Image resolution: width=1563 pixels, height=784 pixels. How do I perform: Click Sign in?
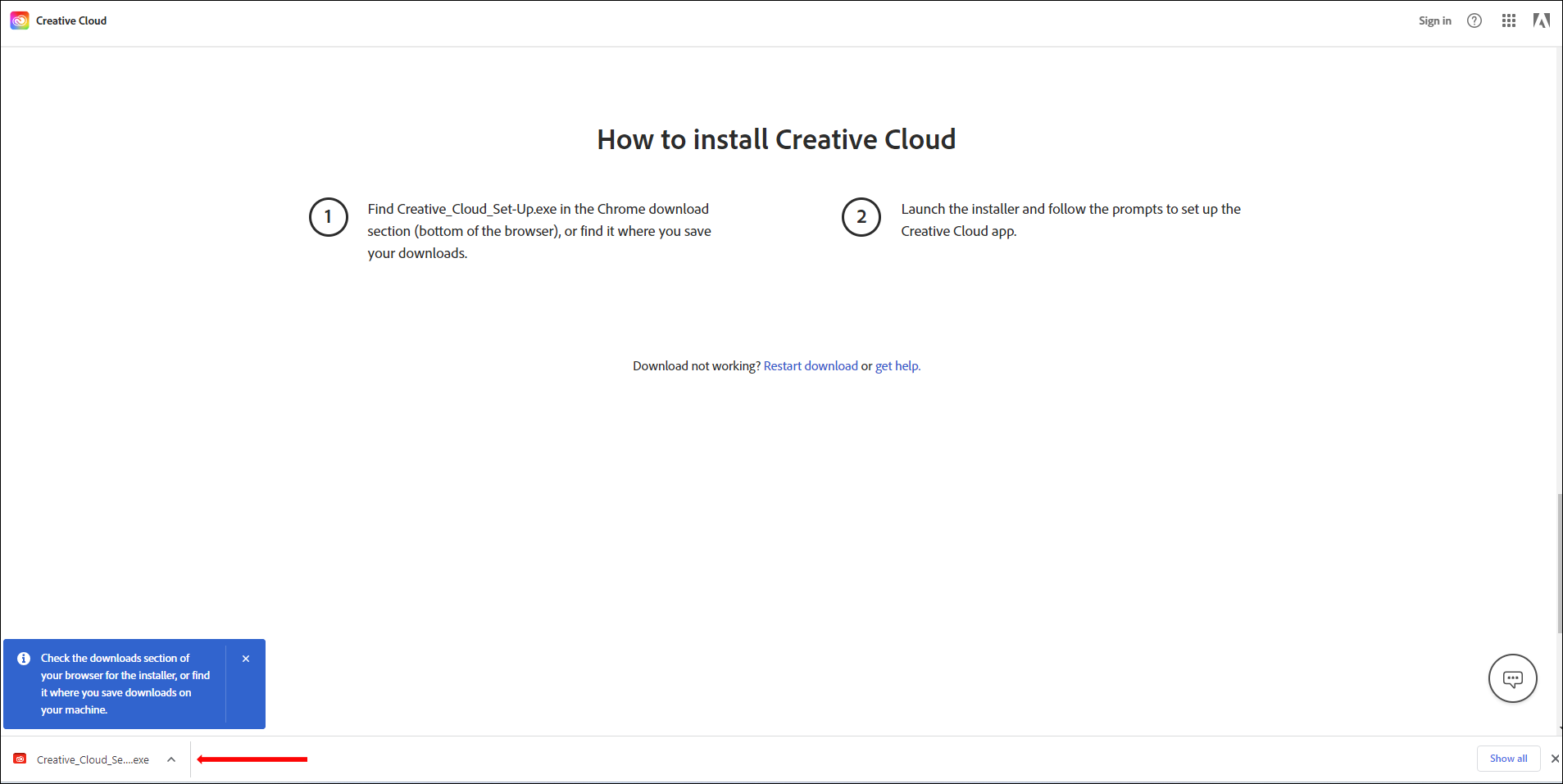coord(1434,20)
